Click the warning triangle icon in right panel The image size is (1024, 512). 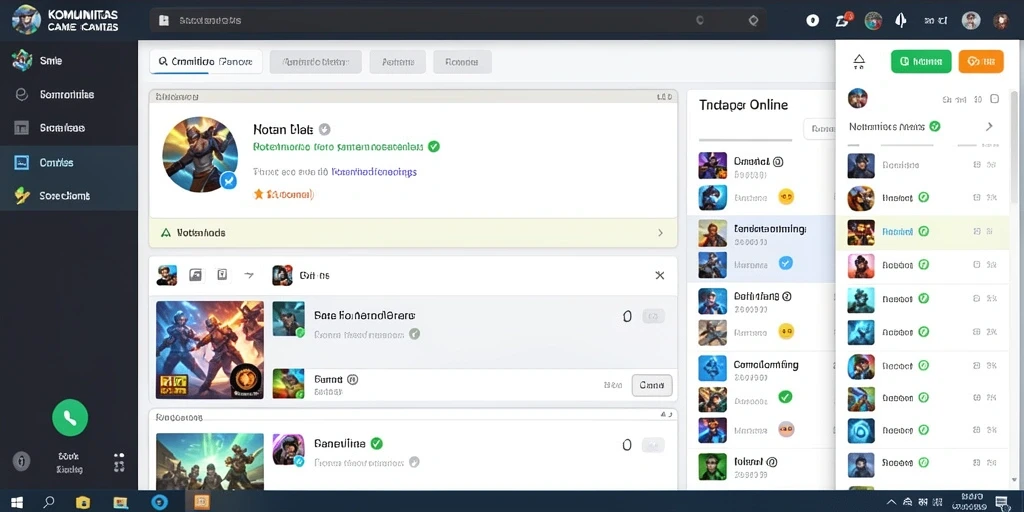coord(859,62)
